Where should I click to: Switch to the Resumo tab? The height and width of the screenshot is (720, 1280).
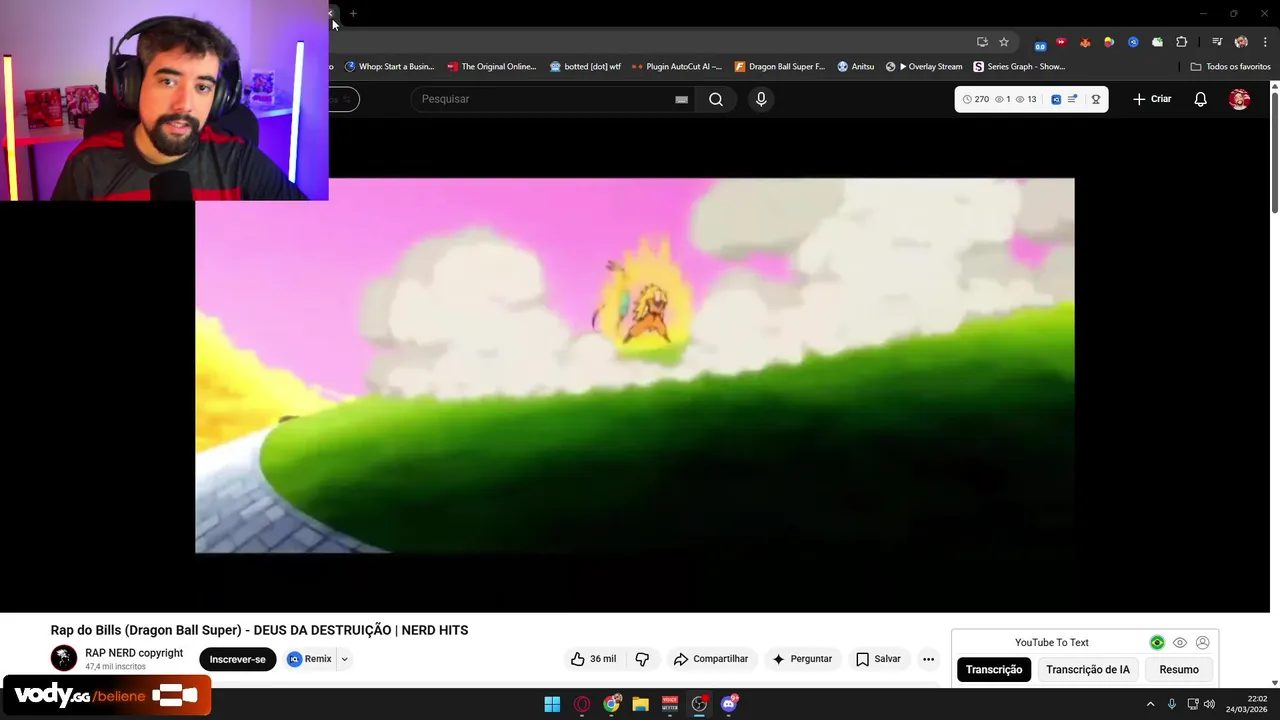click(1179, 670)
